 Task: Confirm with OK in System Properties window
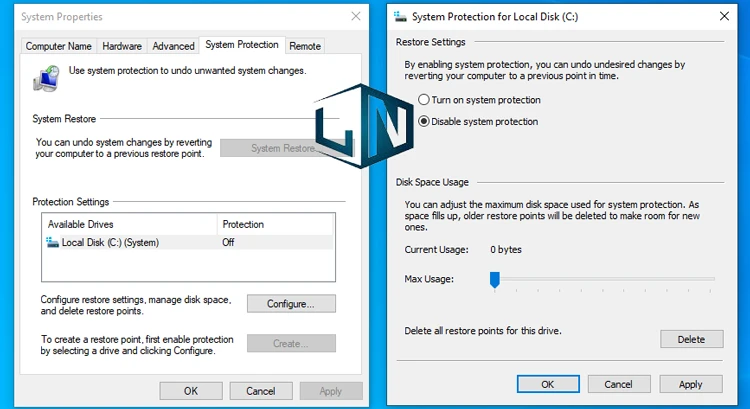coord(191,391)
